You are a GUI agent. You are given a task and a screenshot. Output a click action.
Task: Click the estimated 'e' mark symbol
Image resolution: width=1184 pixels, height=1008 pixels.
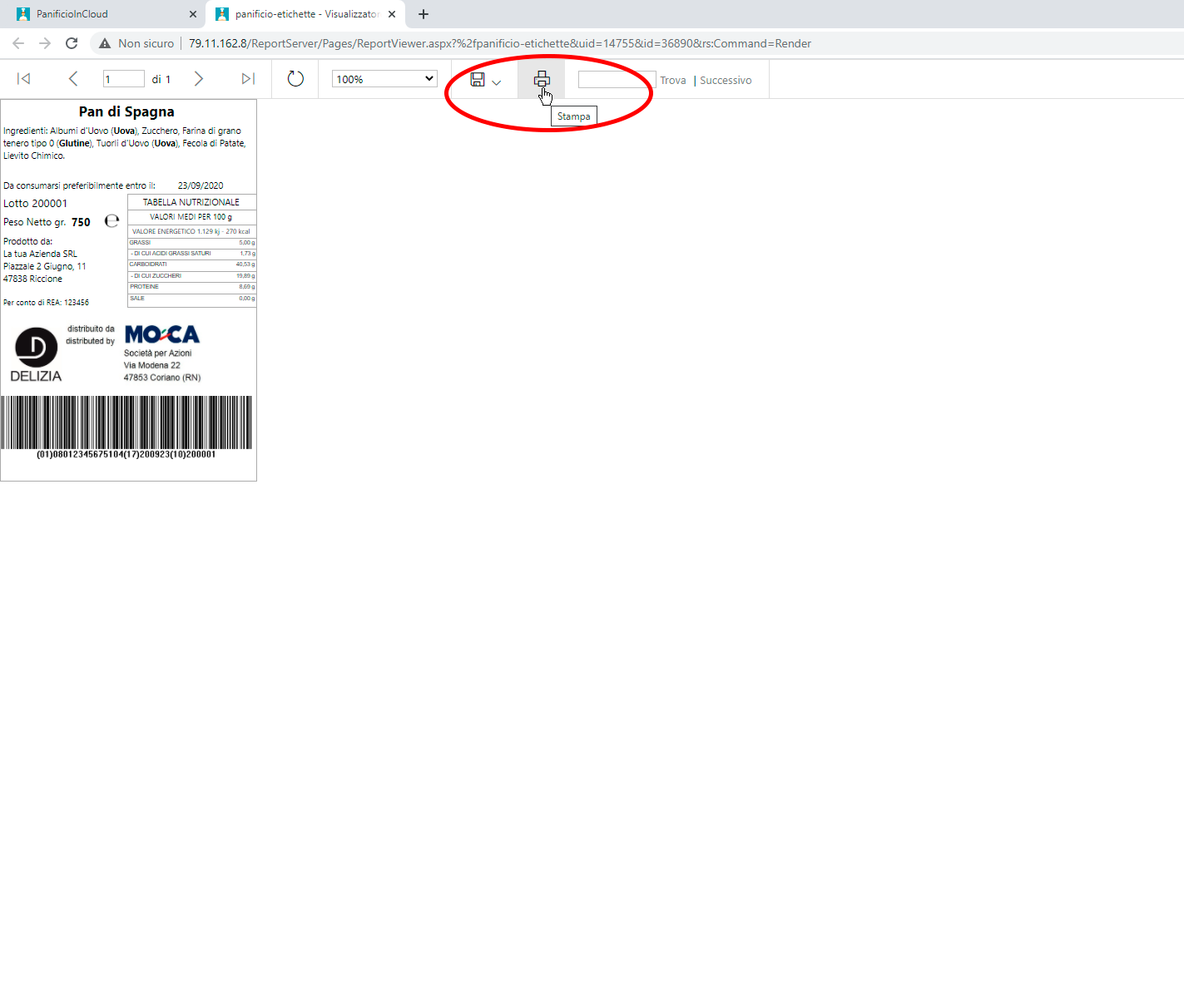pos(111,221)
